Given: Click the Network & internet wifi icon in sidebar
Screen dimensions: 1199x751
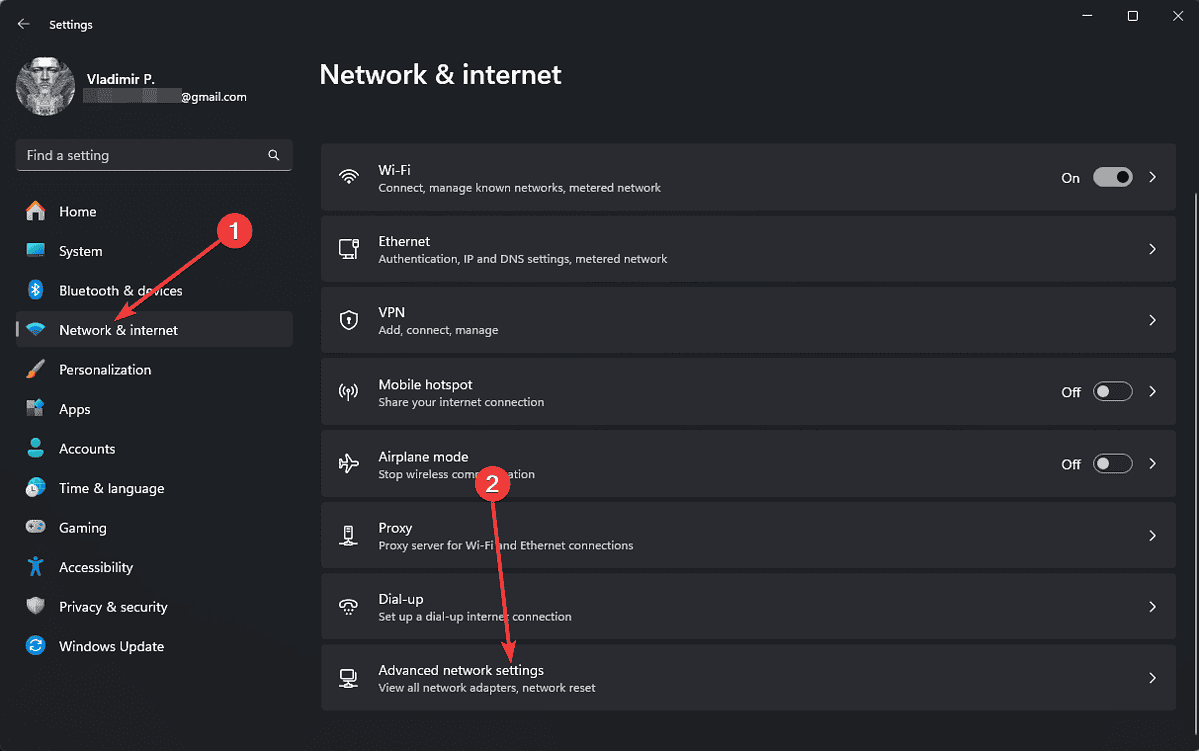Looking at the screenshot, I should click(35, 330).
